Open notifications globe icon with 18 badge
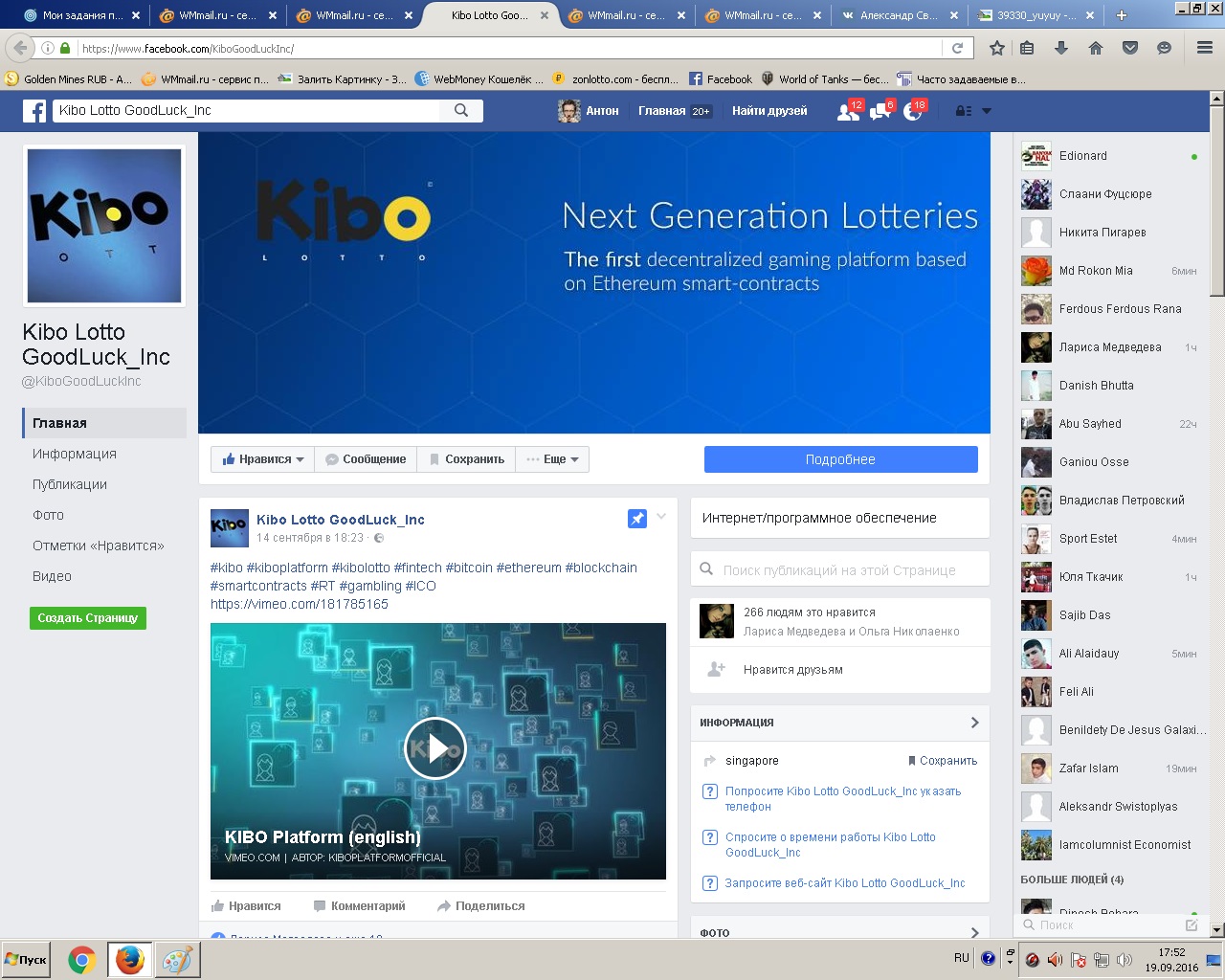Image resolution: width=1225 pixels, height=980 pixels. pyautogui.click(x=912, y=112)
